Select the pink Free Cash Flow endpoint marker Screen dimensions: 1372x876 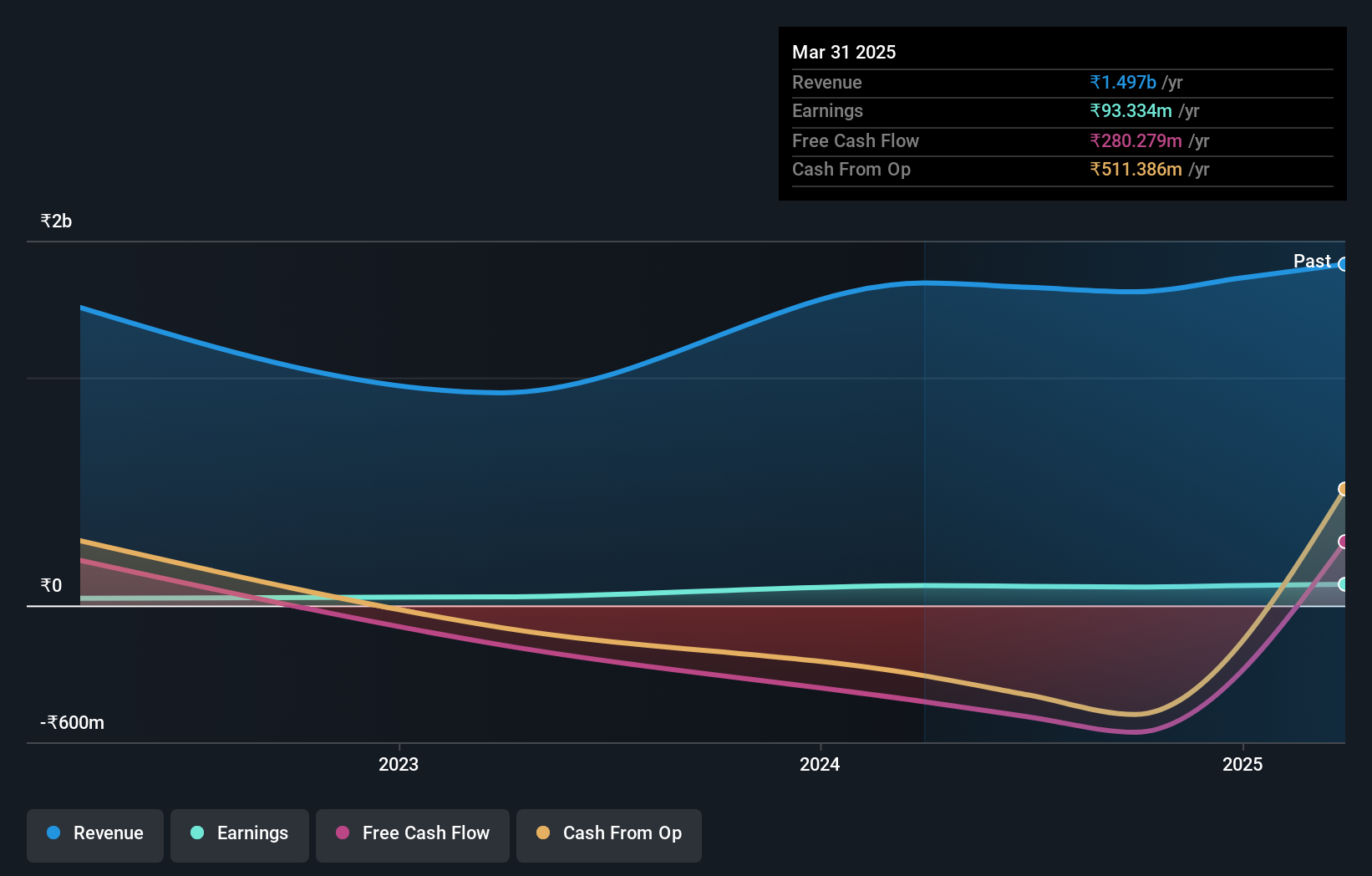point(1344,542)
